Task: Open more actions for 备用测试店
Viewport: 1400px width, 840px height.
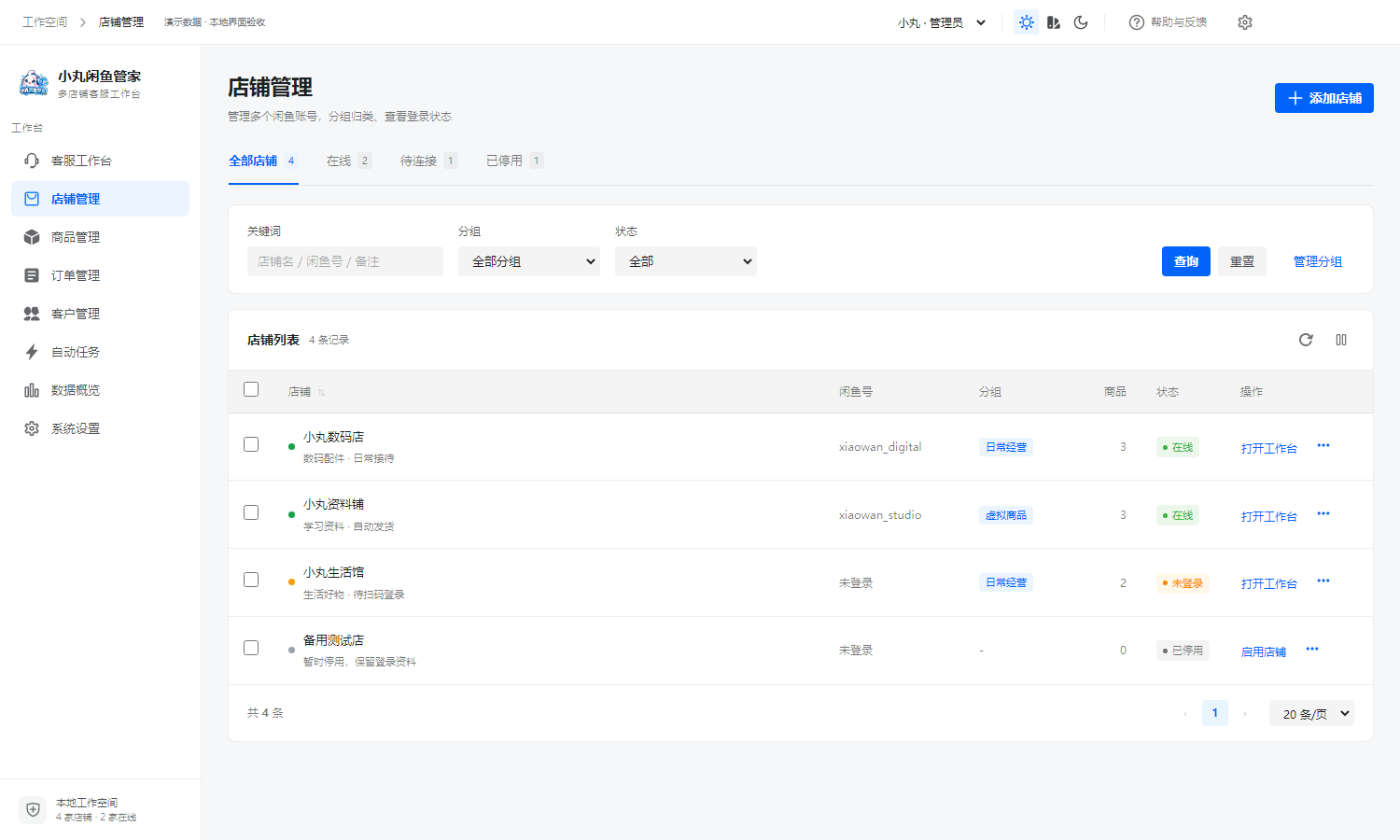Action: click(1312, 650)
